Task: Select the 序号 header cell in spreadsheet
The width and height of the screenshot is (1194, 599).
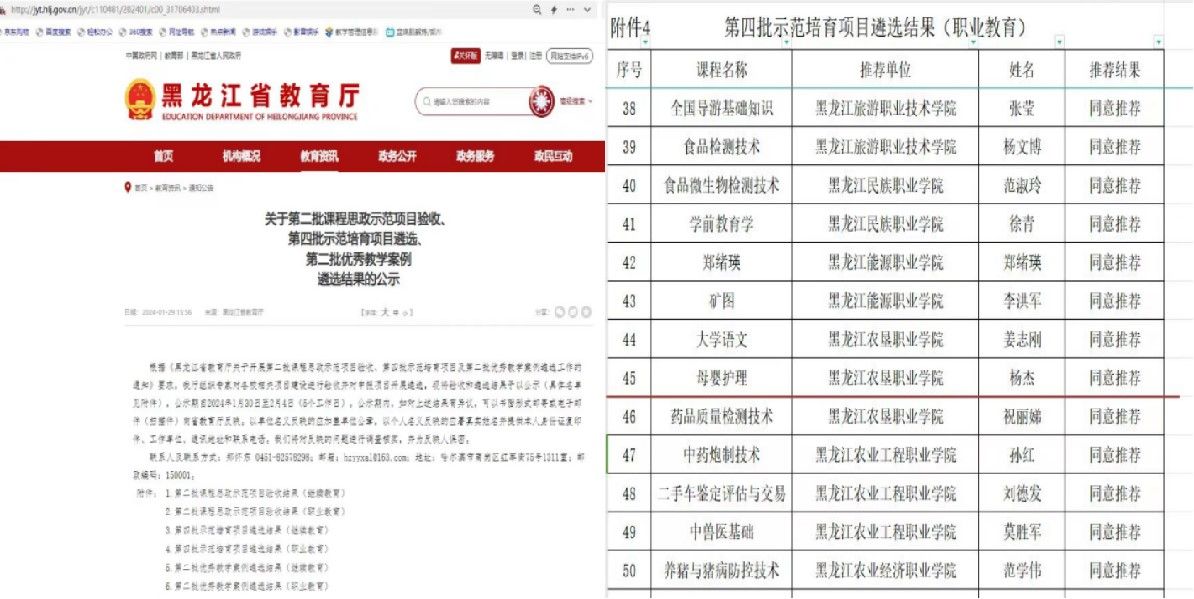Action: (x=630, y=69)
